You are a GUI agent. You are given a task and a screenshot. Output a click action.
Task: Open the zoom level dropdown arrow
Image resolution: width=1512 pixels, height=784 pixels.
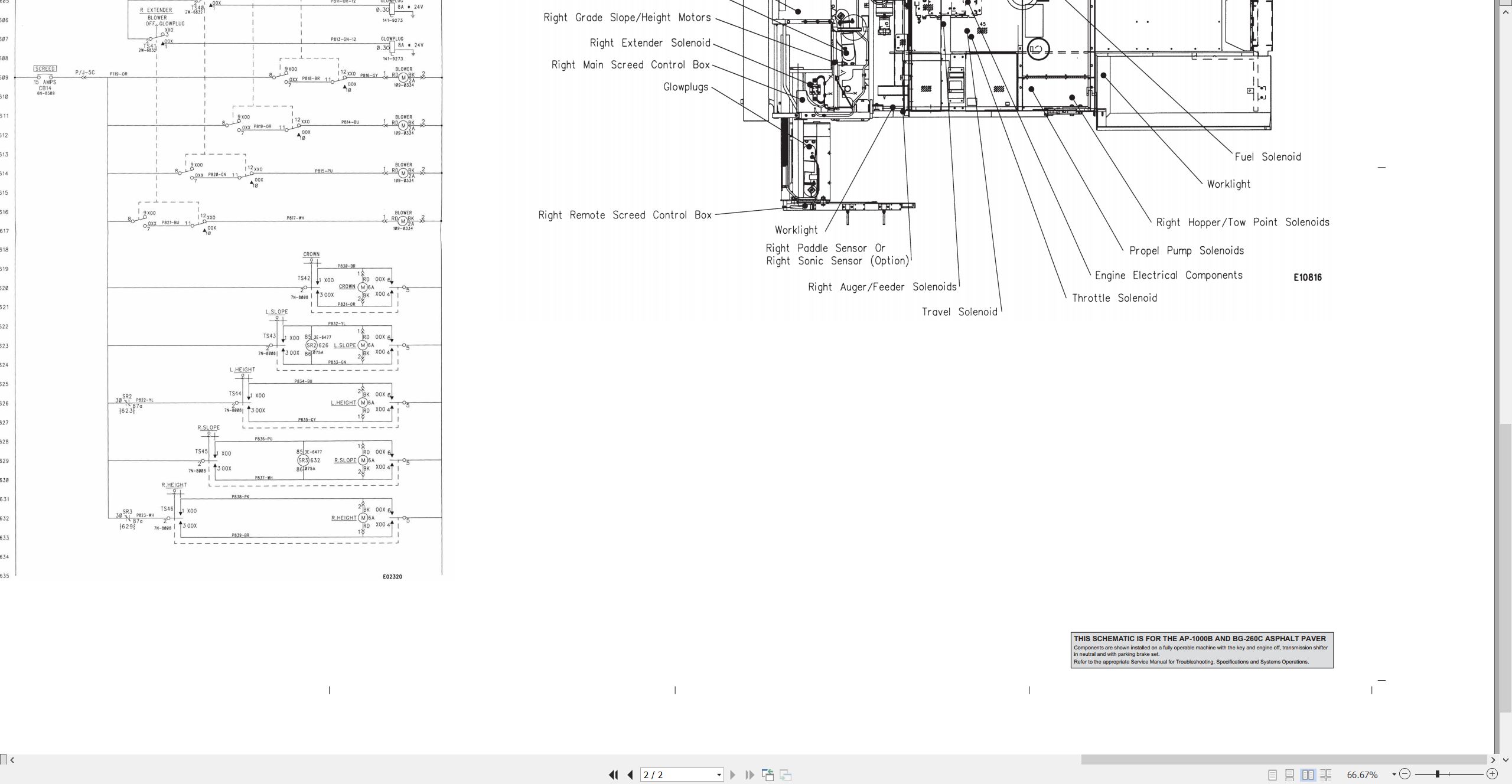[x=1394, y=775]
